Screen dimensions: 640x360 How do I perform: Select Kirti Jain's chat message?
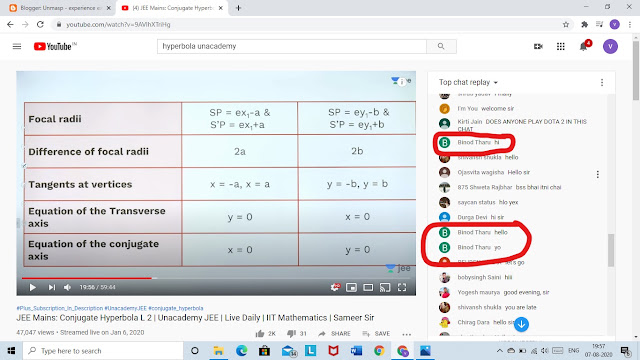click(x=522, y=125)
